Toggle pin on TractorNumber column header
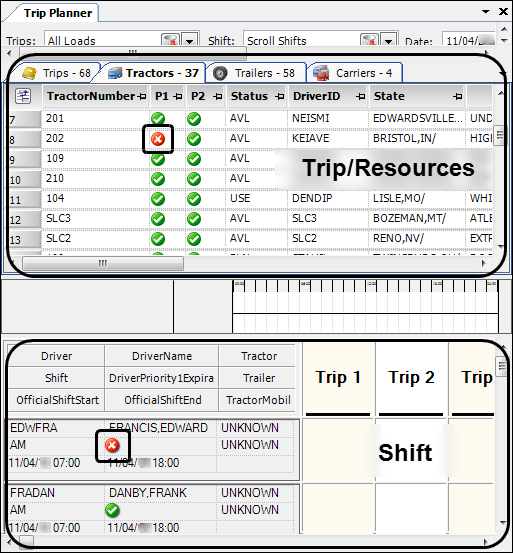The image size is (513, 553). 142,96
